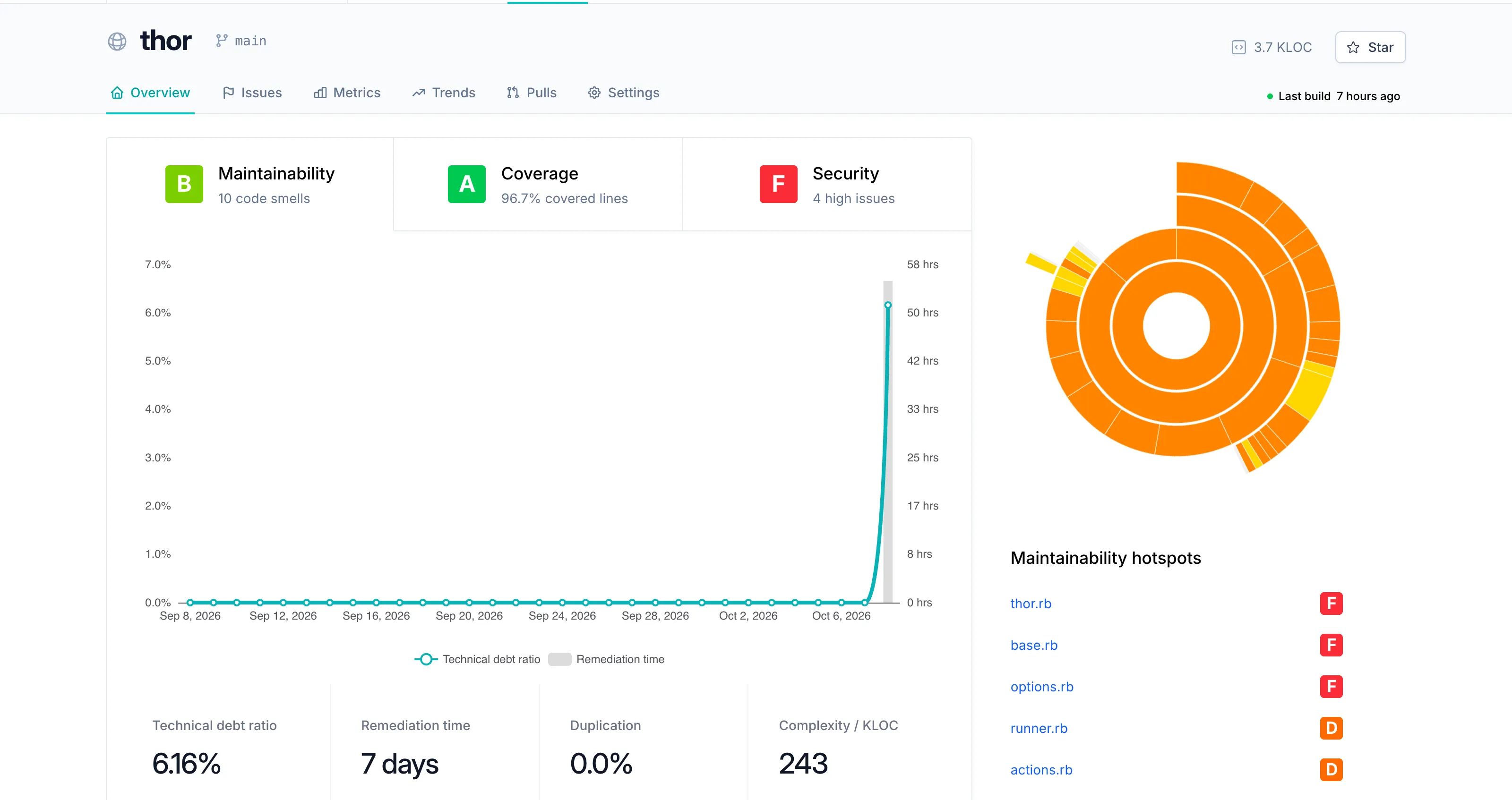This screenshot has width=1512, height=800.
Task: Open the actions.rb hotspot file
Action: (x=1041, y=770)
